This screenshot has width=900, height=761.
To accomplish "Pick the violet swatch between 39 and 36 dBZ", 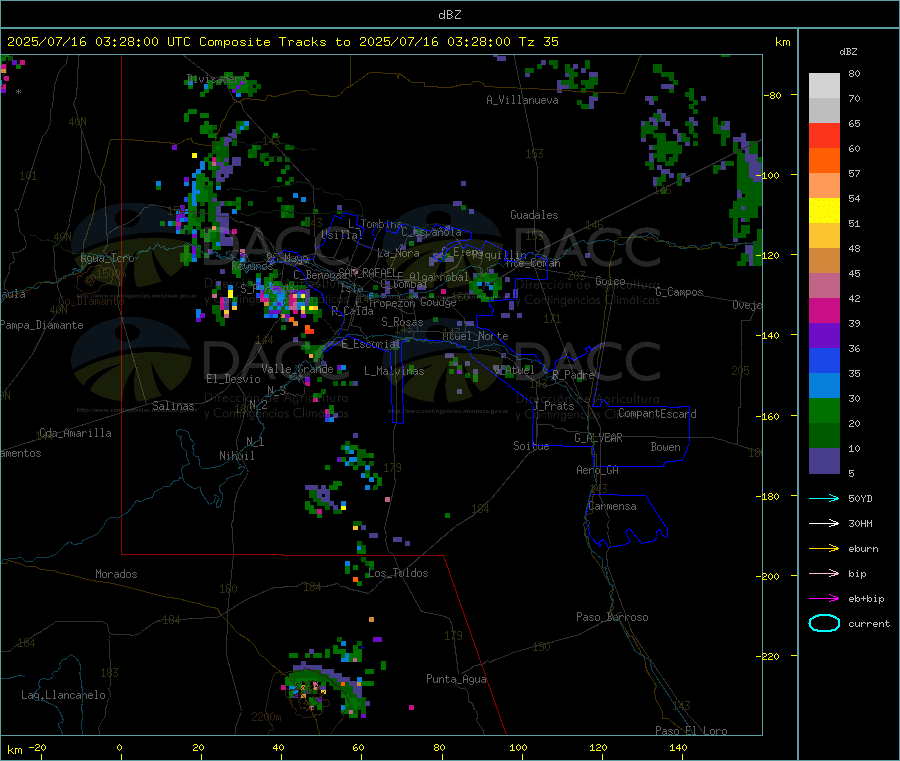I will click(x=824, y=336).
